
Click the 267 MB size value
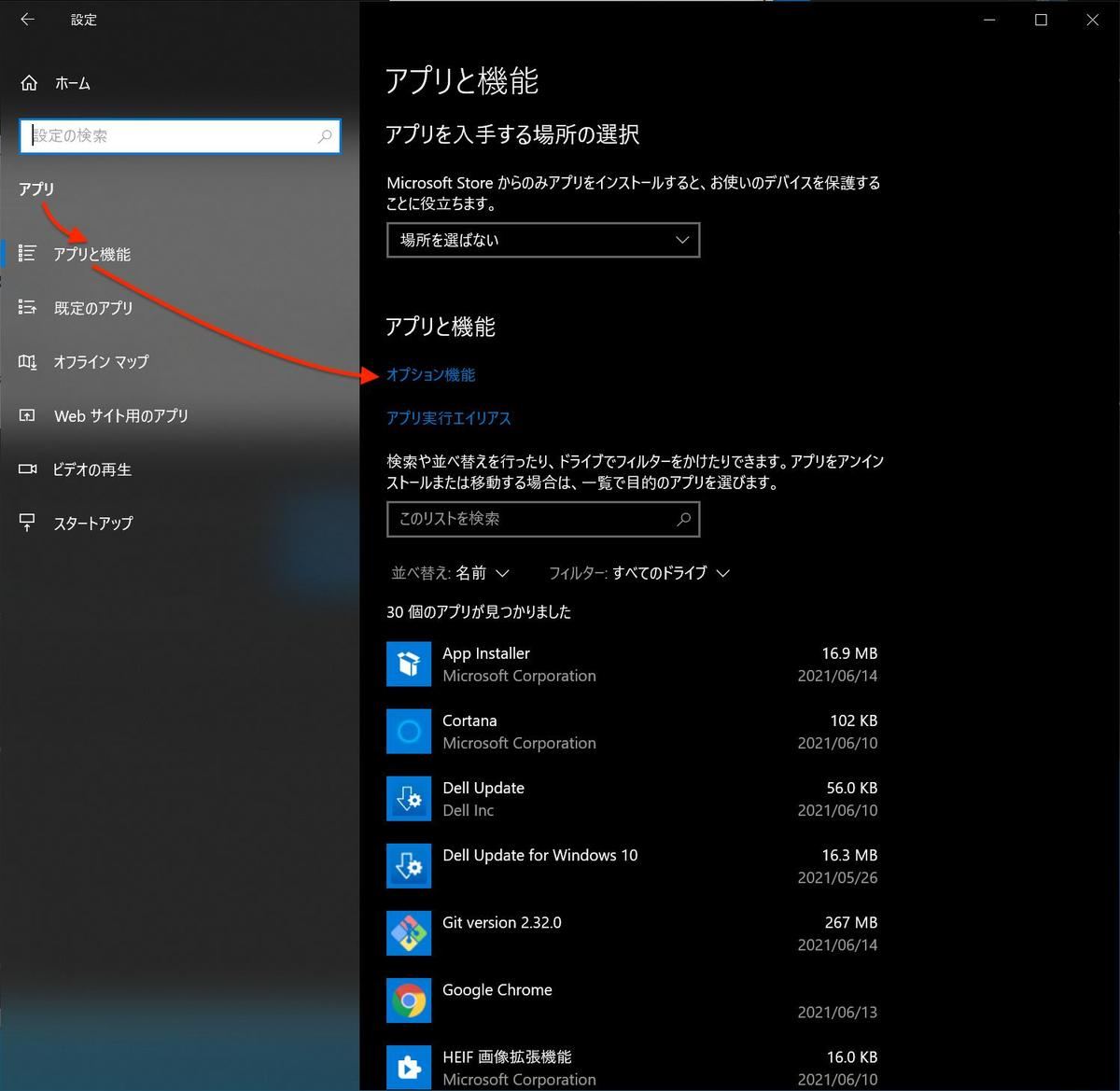point(851,922)
